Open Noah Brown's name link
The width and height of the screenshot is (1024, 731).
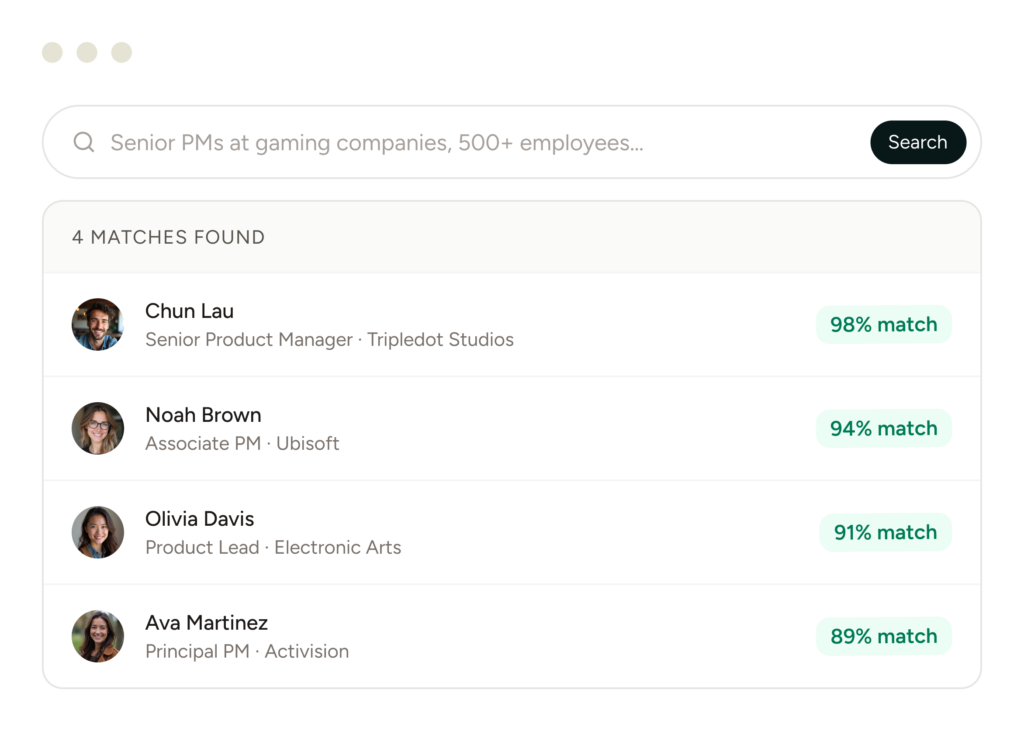[x=203, y=415]
